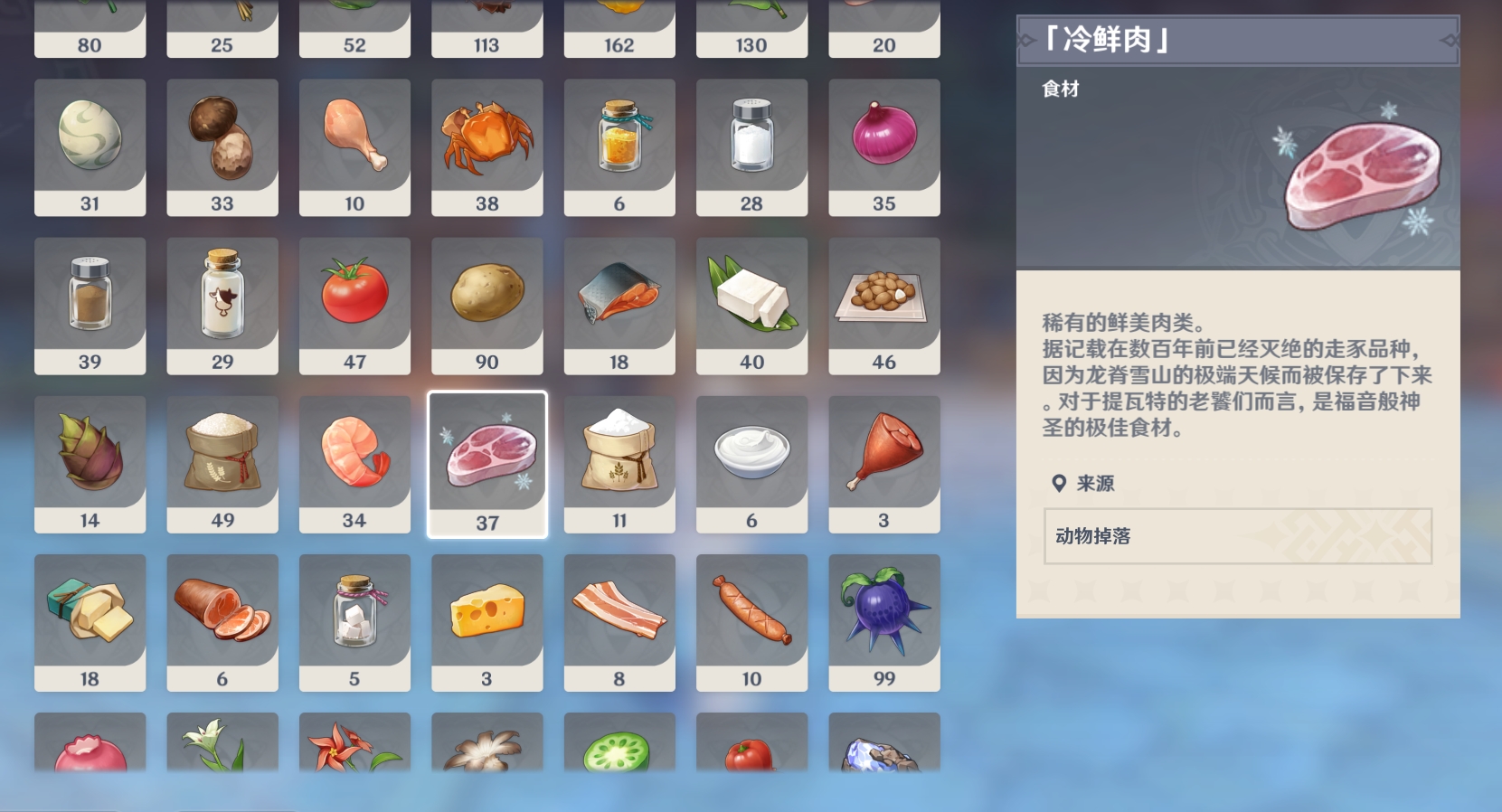
Task: Select the highlighted chilled meat with 37
Action: [x=487, y=465]
